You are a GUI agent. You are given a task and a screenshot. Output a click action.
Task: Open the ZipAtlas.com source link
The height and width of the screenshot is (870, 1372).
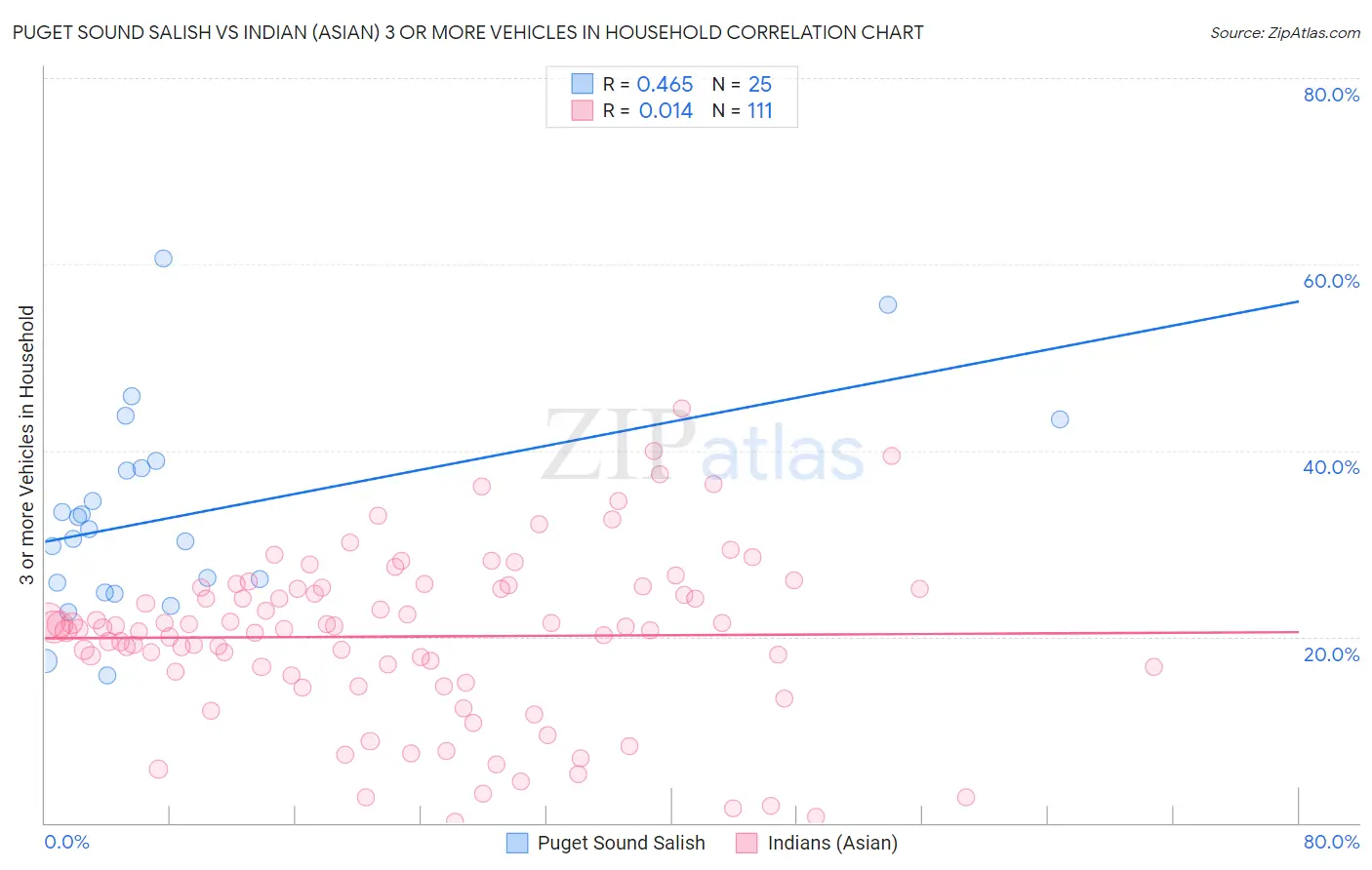[x=1285, y=32]
